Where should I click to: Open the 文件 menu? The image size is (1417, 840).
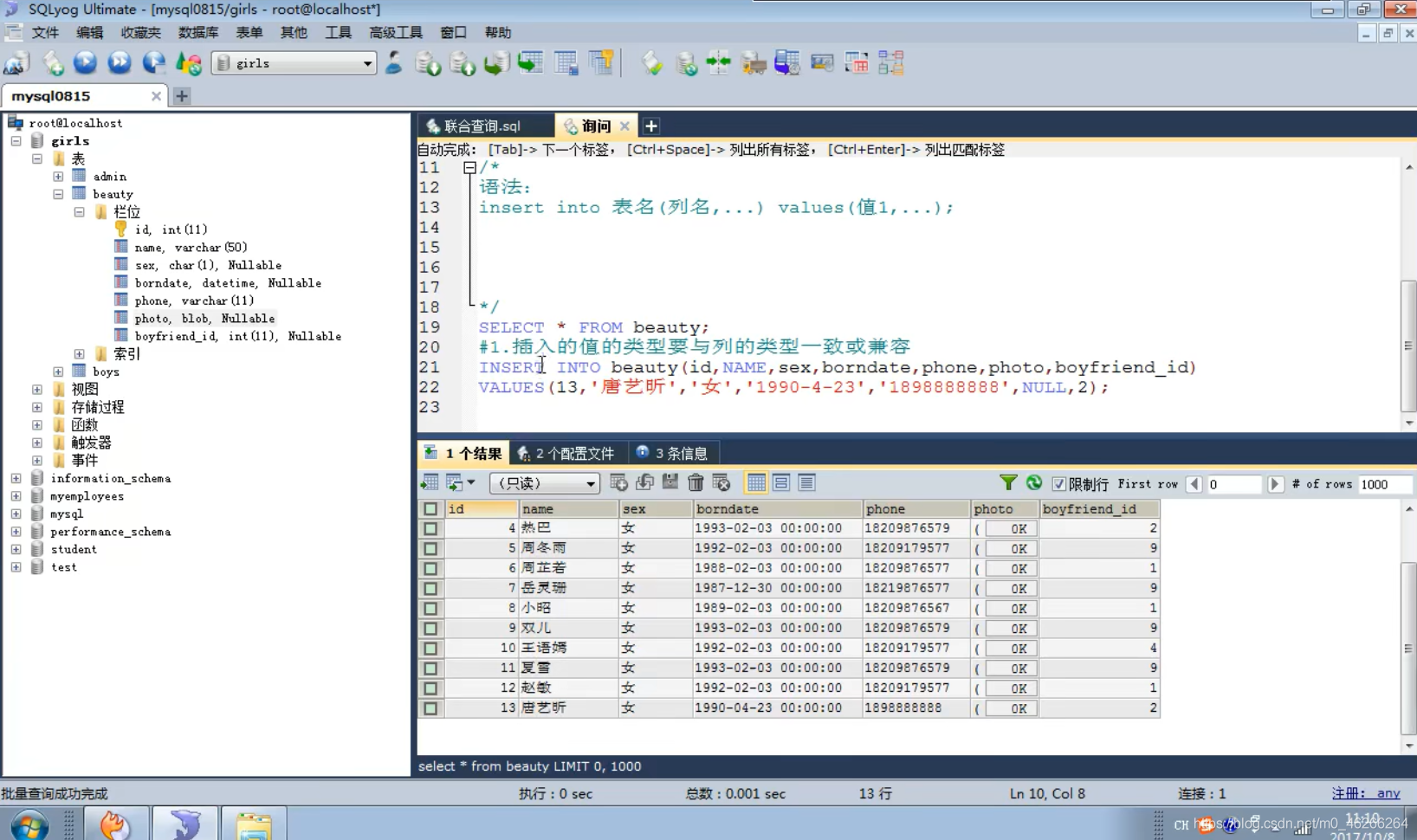[45, 32]
